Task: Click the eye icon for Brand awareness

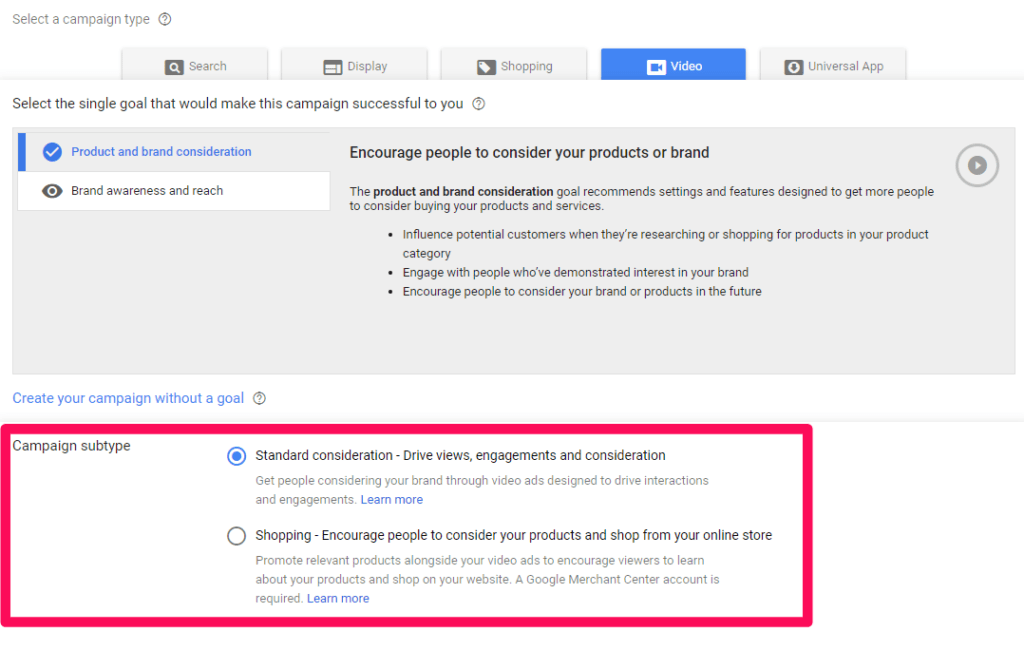Action: 53,191
